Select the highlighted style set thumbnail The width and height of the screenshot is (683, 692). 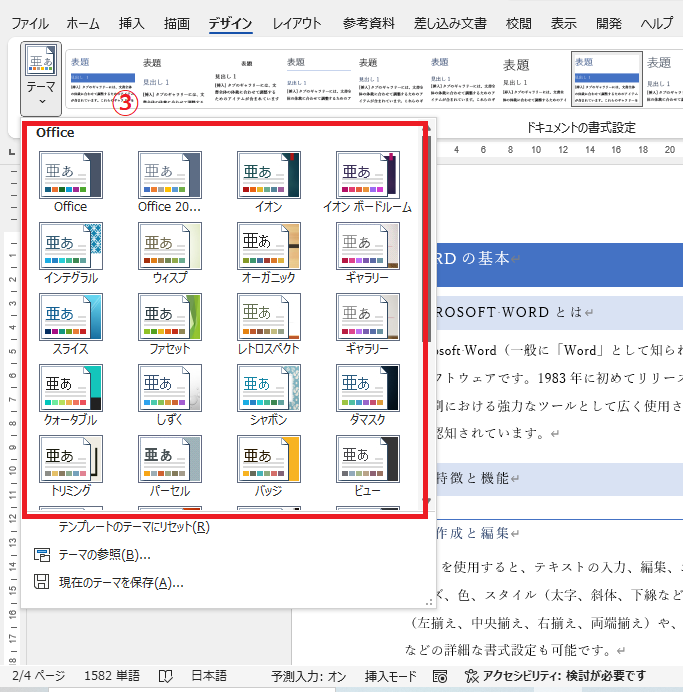607,79
